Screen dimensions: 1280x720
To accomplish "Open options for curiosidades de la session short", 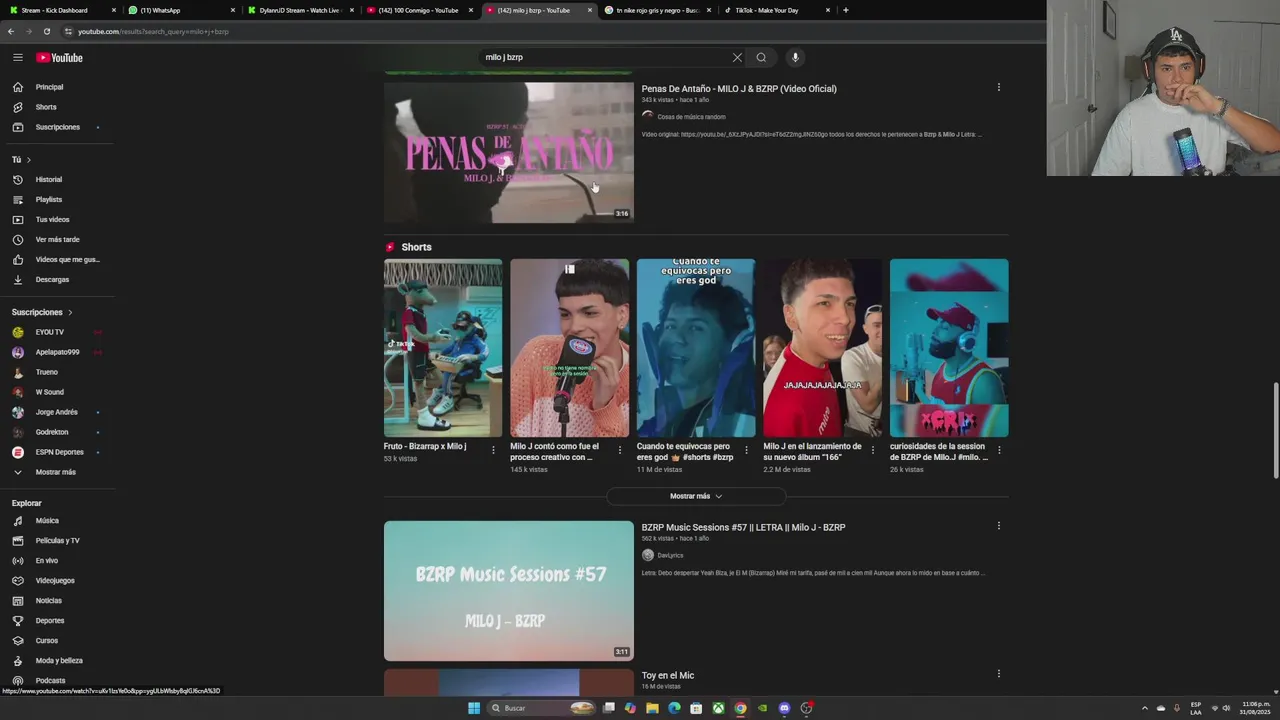I will coord(999,450).
